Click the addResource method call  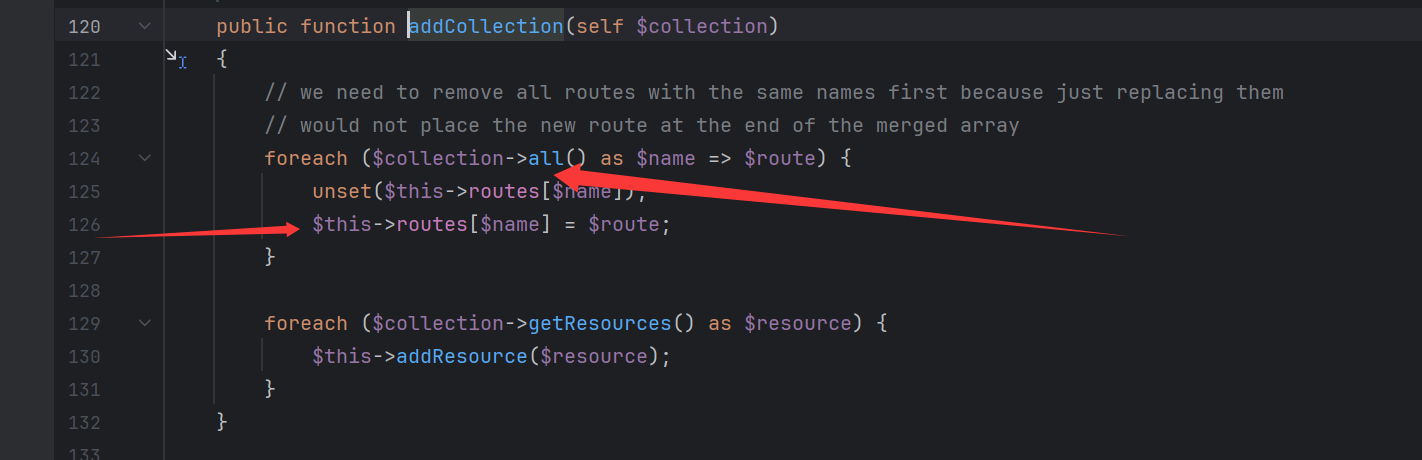[461, 356]
